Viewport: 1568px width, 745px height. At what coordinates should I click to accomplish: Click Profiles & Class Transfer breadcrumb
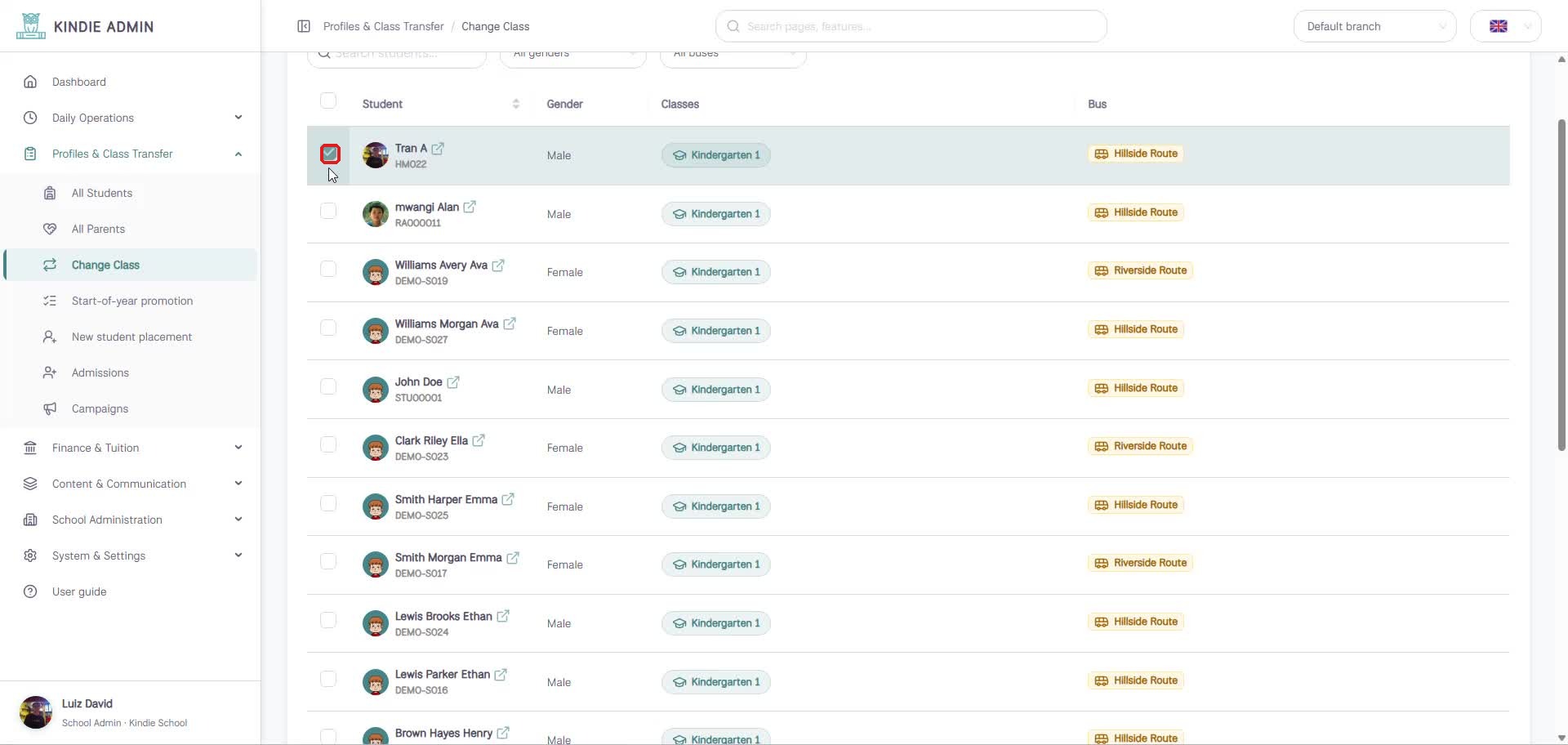coord(383,26)
